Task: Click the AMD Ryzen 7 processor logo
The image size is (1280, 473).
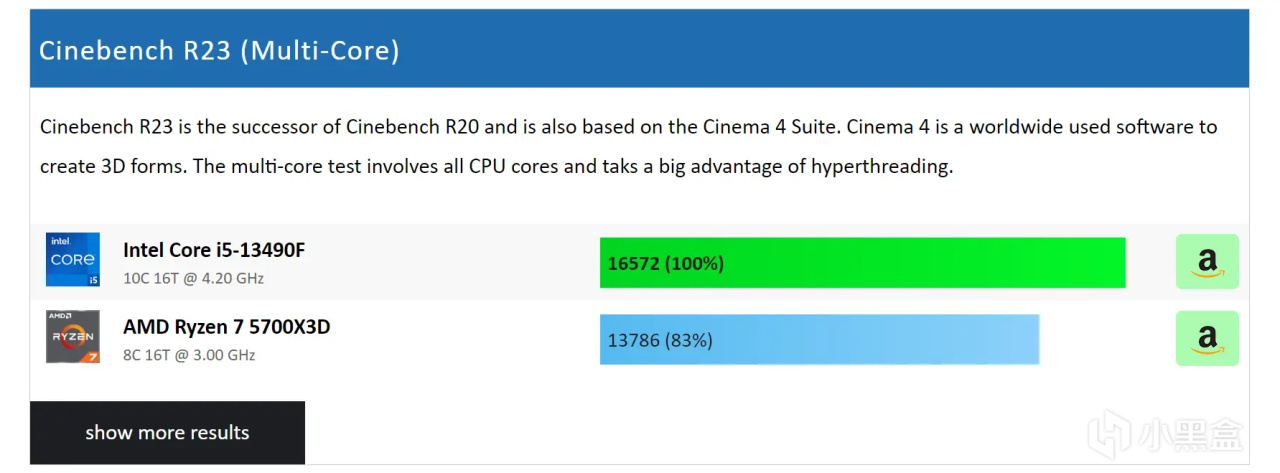Action: (73, 337)
